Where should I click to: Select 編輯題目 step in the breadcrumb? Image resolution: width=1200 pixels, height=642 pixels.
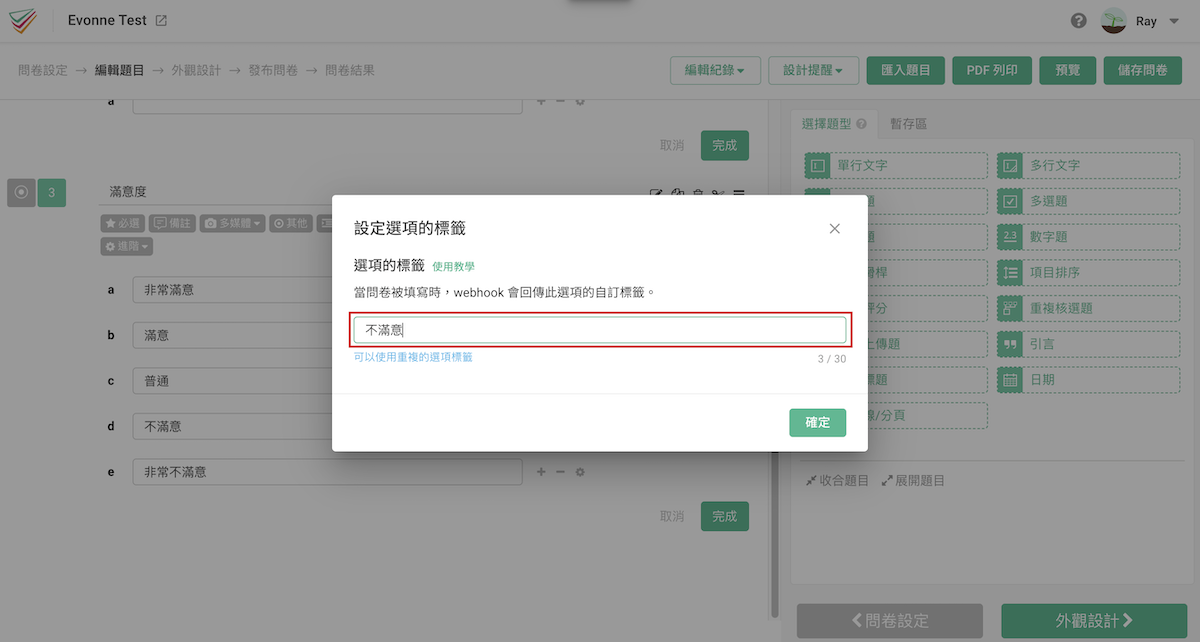tap(120, 70)
